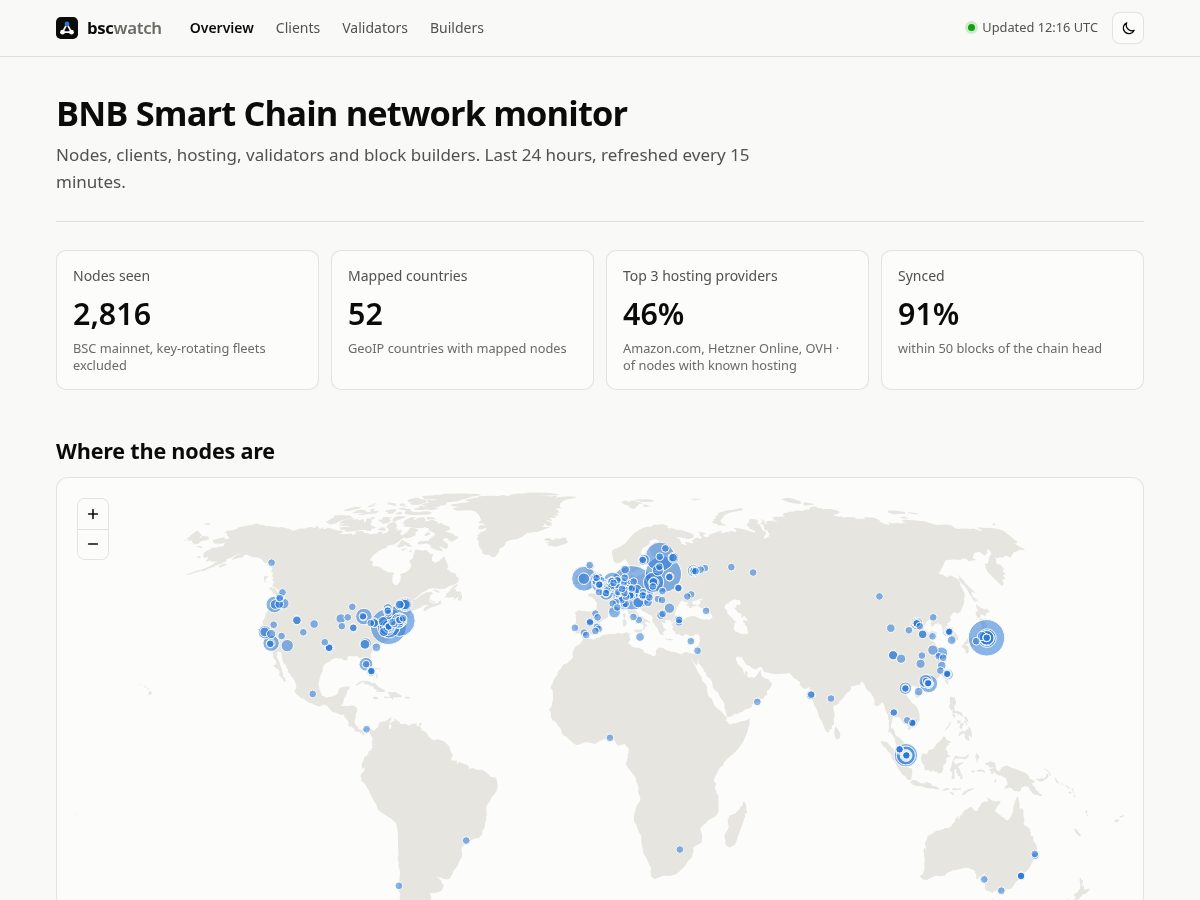Click the 'BNB Smart Chain network monitor' title
Image resolution: width=1200 pixels, height=900 pixels.
pos(342,114)
